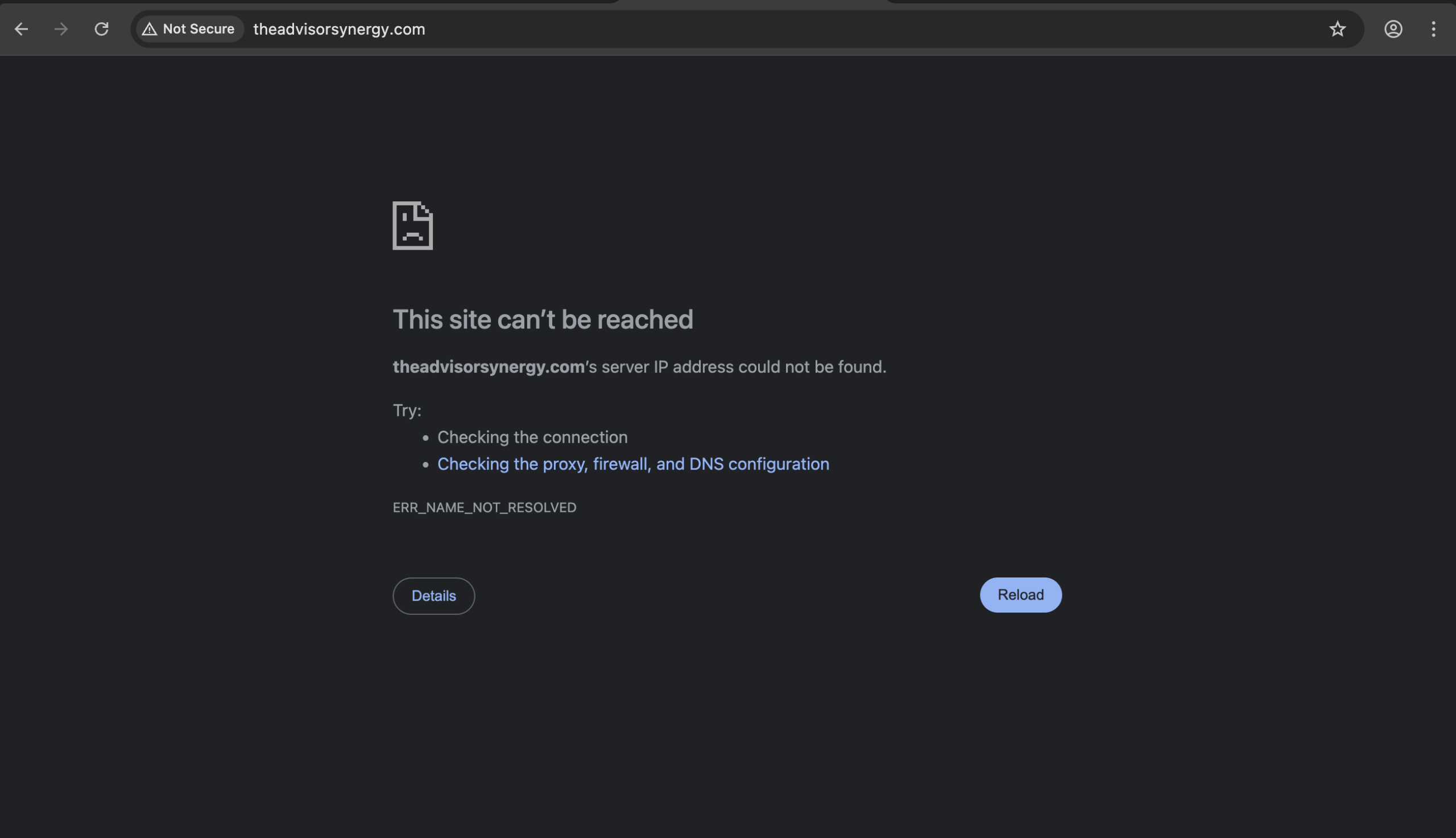The width and height of the screenshot is (1456, 838).
Task: Click the Checking the connection list item
Action: point(532,437)
